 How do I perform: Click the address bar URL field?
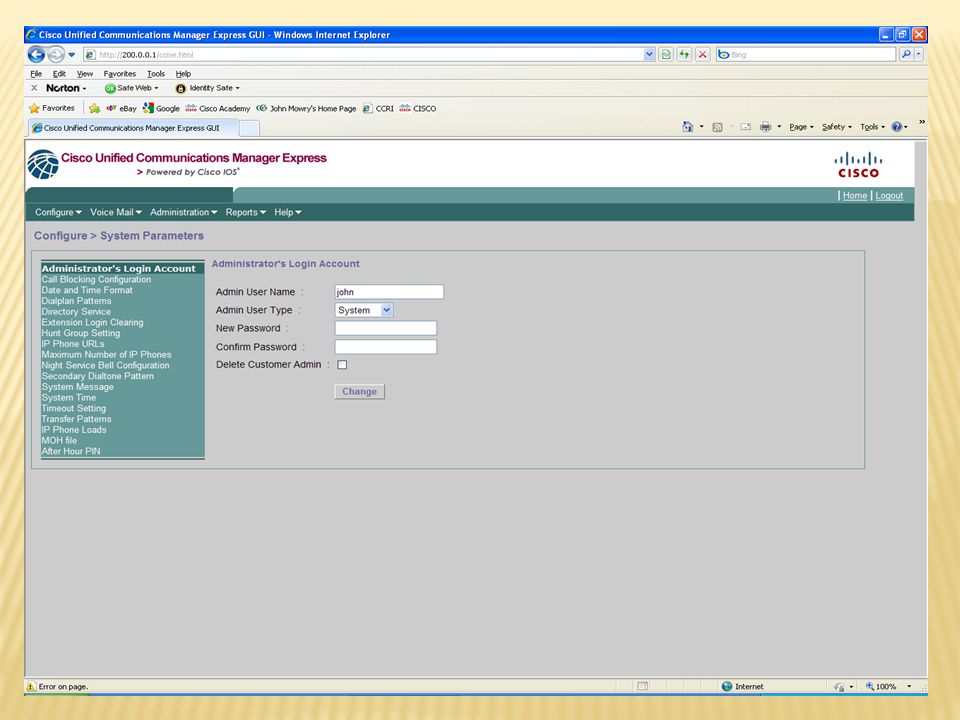coord(364,54)
